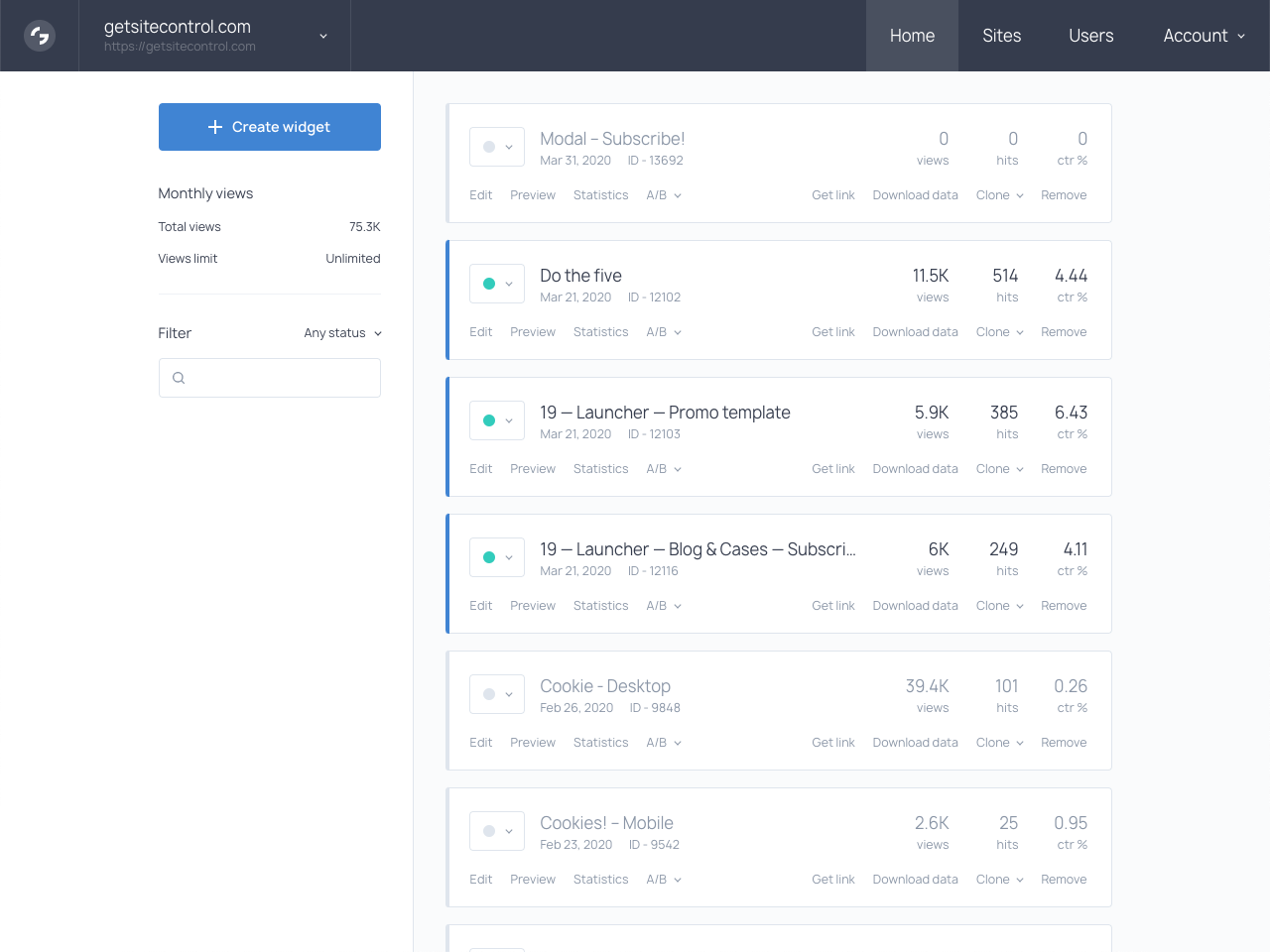Download data for Do the five

(x=915, y=332)
